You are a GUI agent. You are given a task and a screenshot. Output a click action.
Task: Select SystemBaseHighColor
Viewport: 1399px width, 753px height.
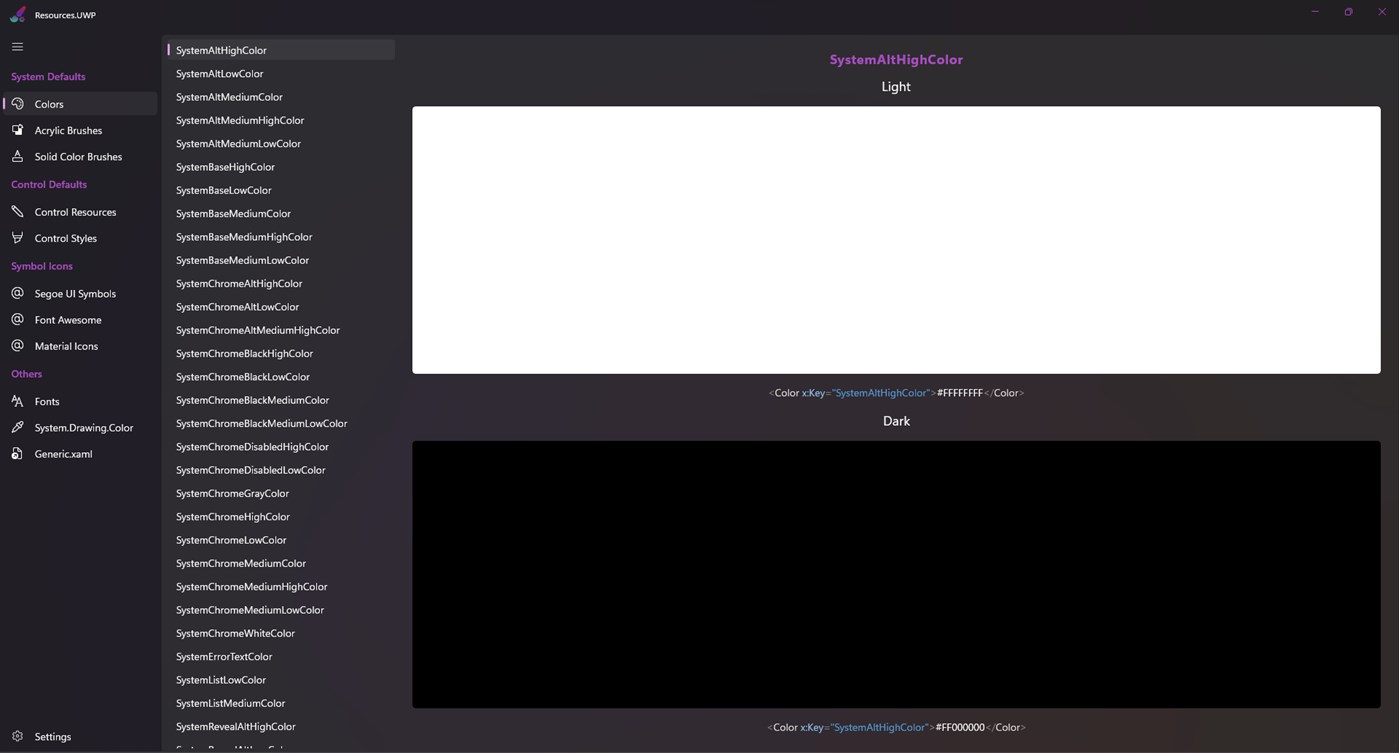click(280, 167)
